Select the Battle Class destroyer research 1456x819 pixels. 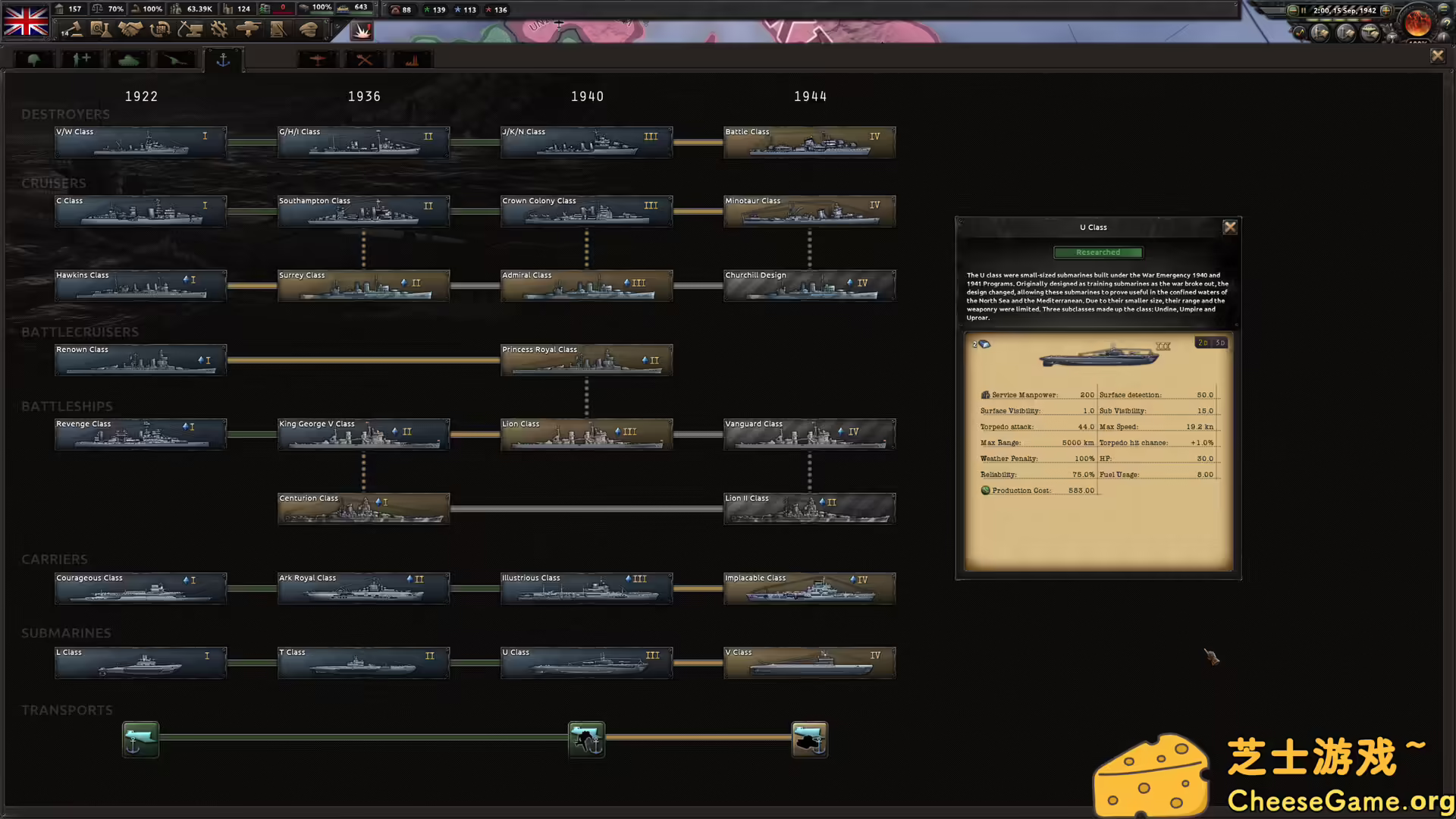click(x=809, y=142)
